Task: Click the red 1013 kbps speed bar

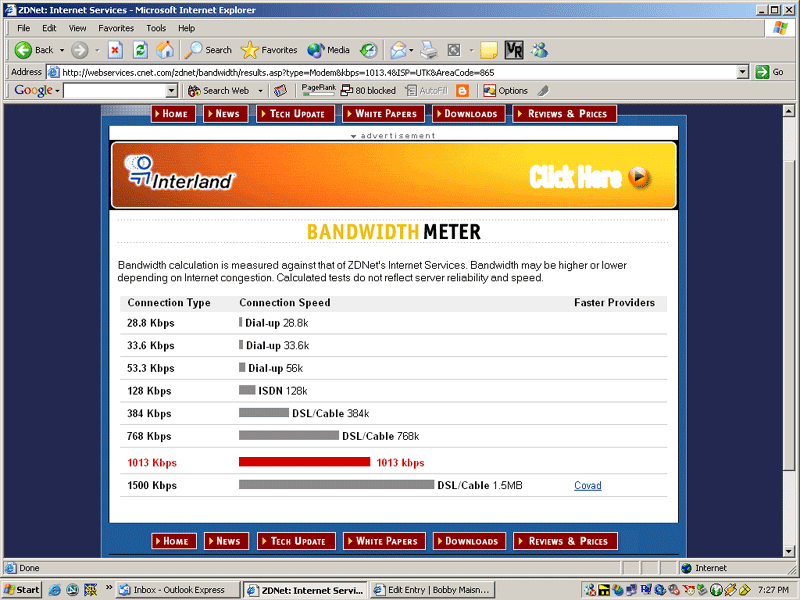Action: [x=304, y=462]
